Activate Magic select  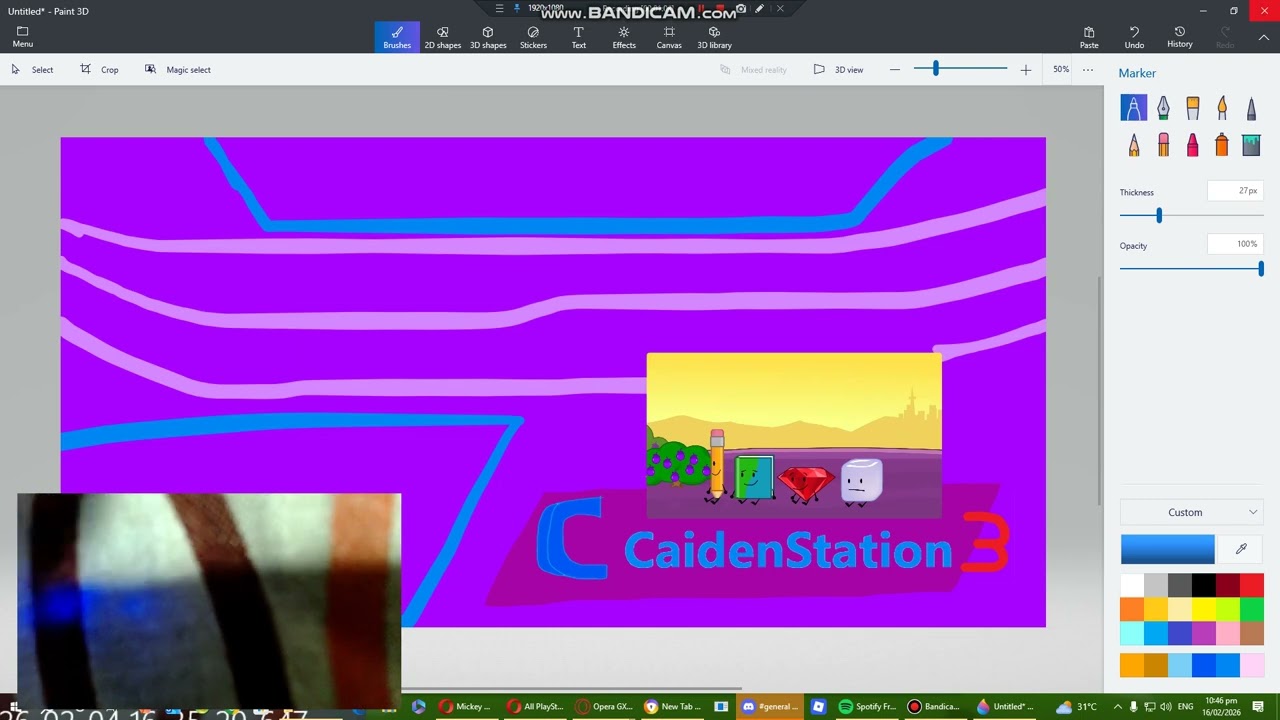point(177,69)
